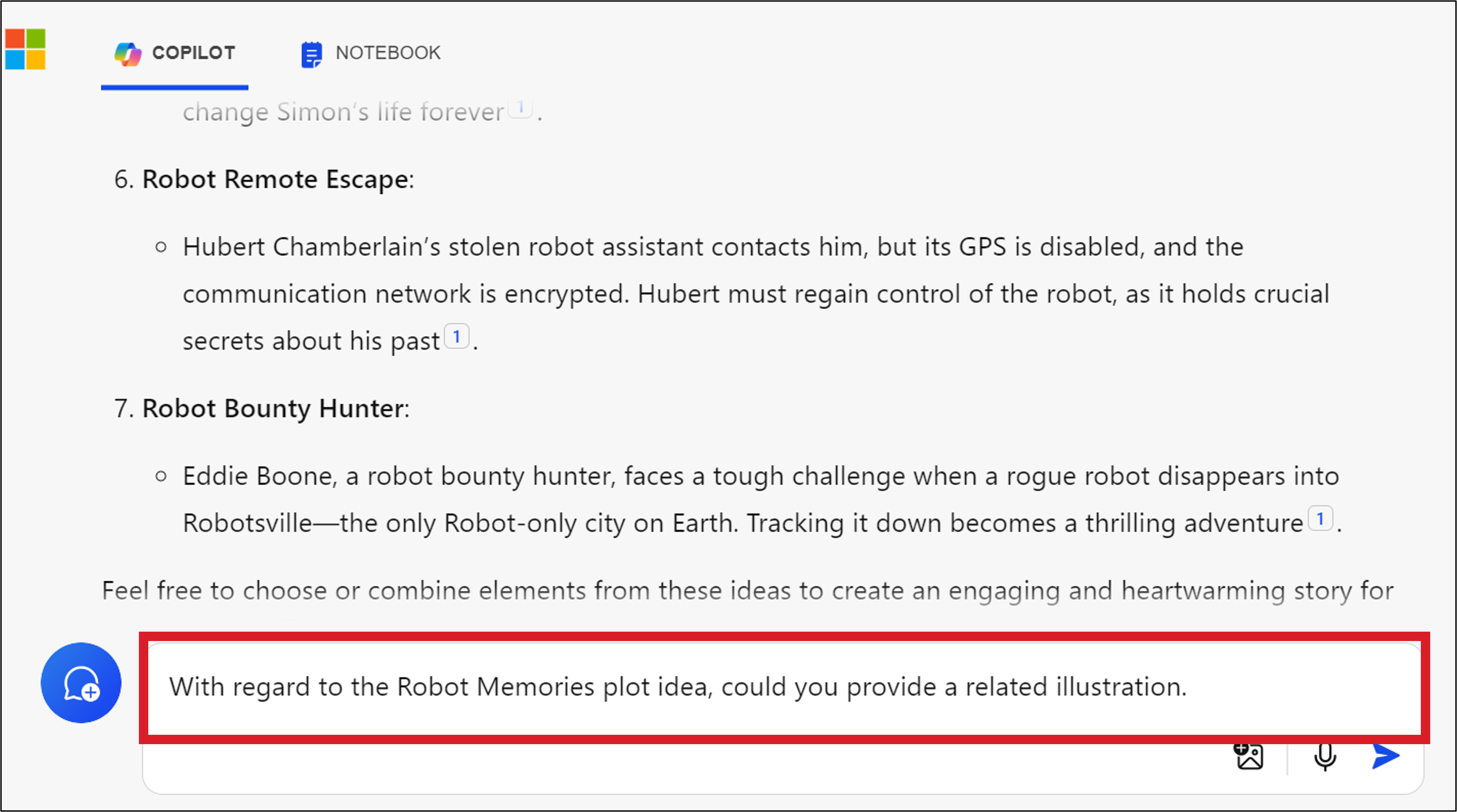Image resolution: width=1457 pixels, height=812 pixels.
Task: Click the colorful Copilot logo icon
Action: pos(128,54)
